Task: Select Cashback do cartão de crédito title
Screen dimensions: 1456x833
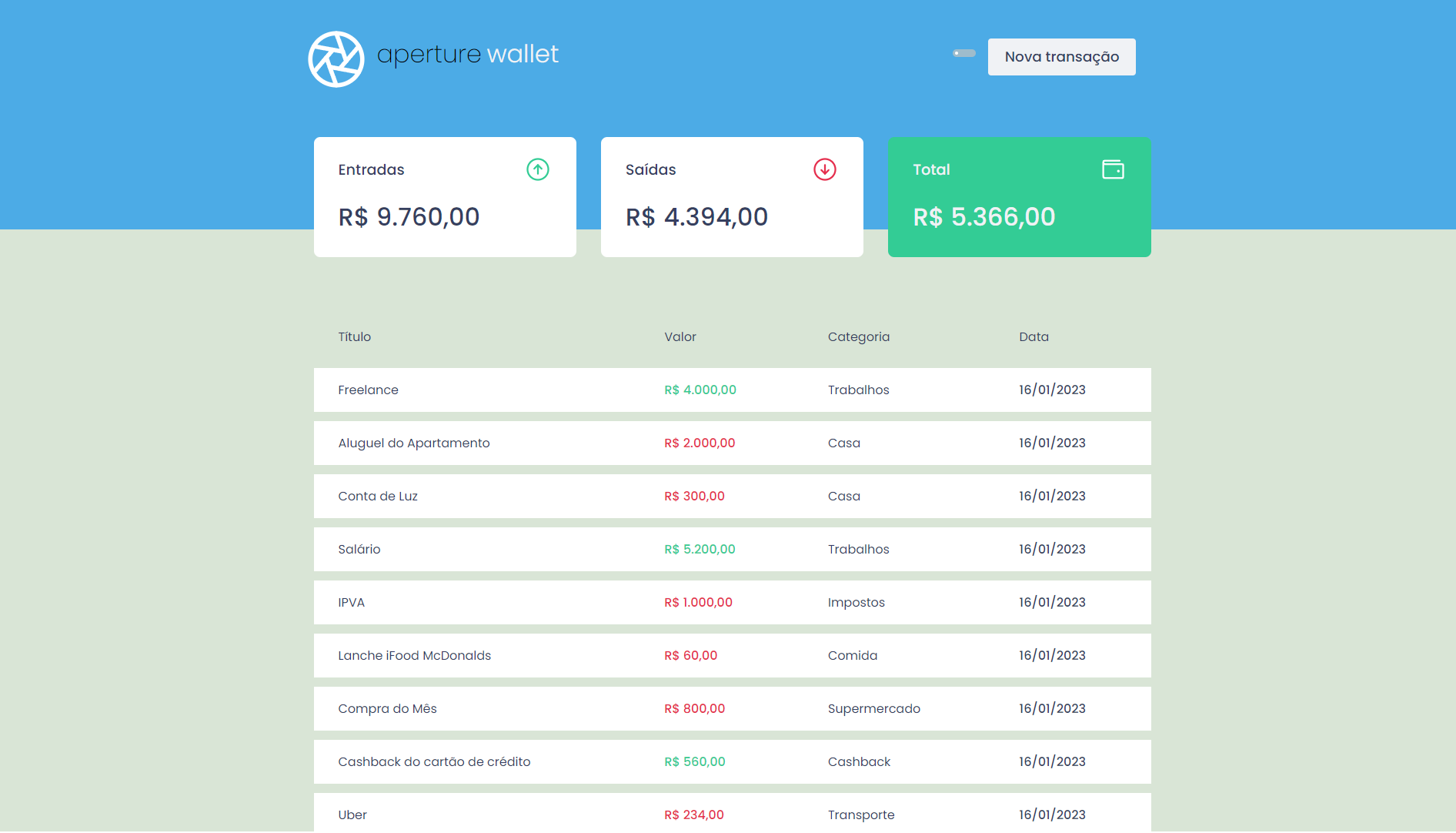Action: [x=435, y=762]
